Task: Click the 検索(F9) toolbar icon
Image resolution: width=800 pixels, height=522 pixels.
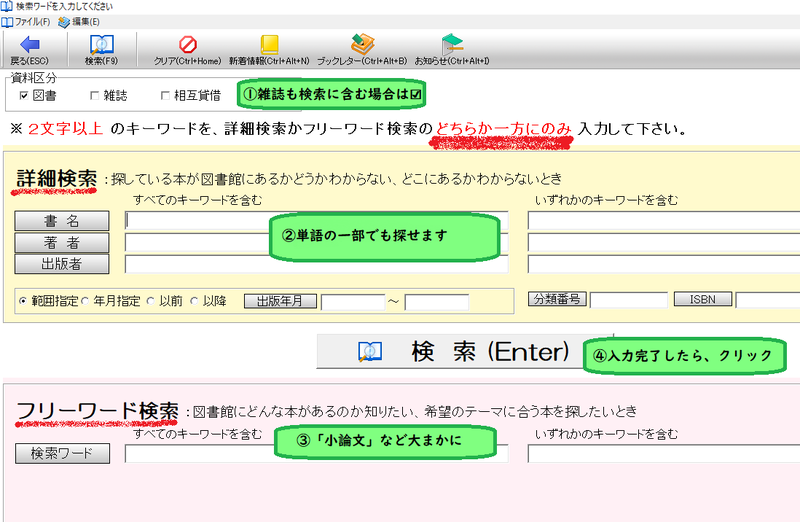Action: pos(101,44)
